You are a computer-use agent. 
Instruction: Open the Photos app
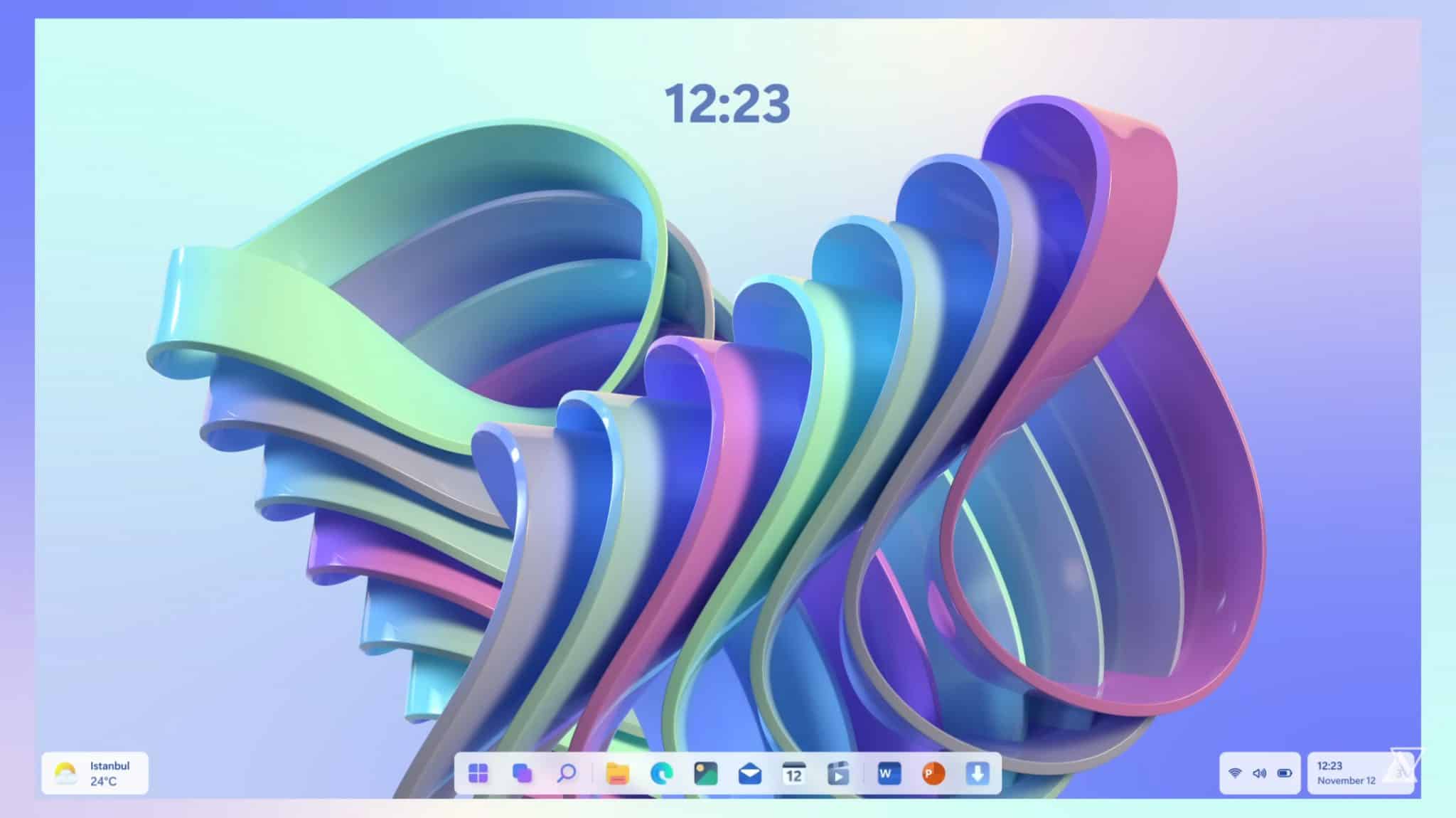pos(707,774)
